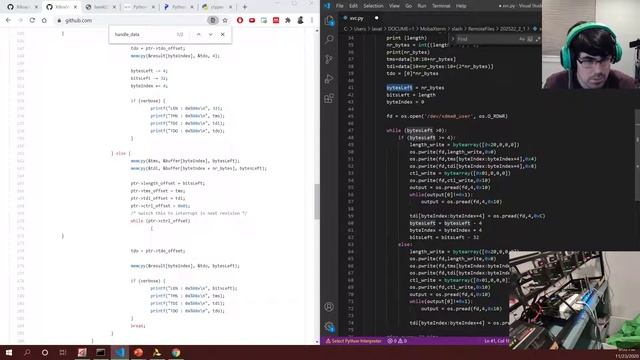Click the VS Code Find input field
Screen dimensions: 640x360
(x=487, y=39)
